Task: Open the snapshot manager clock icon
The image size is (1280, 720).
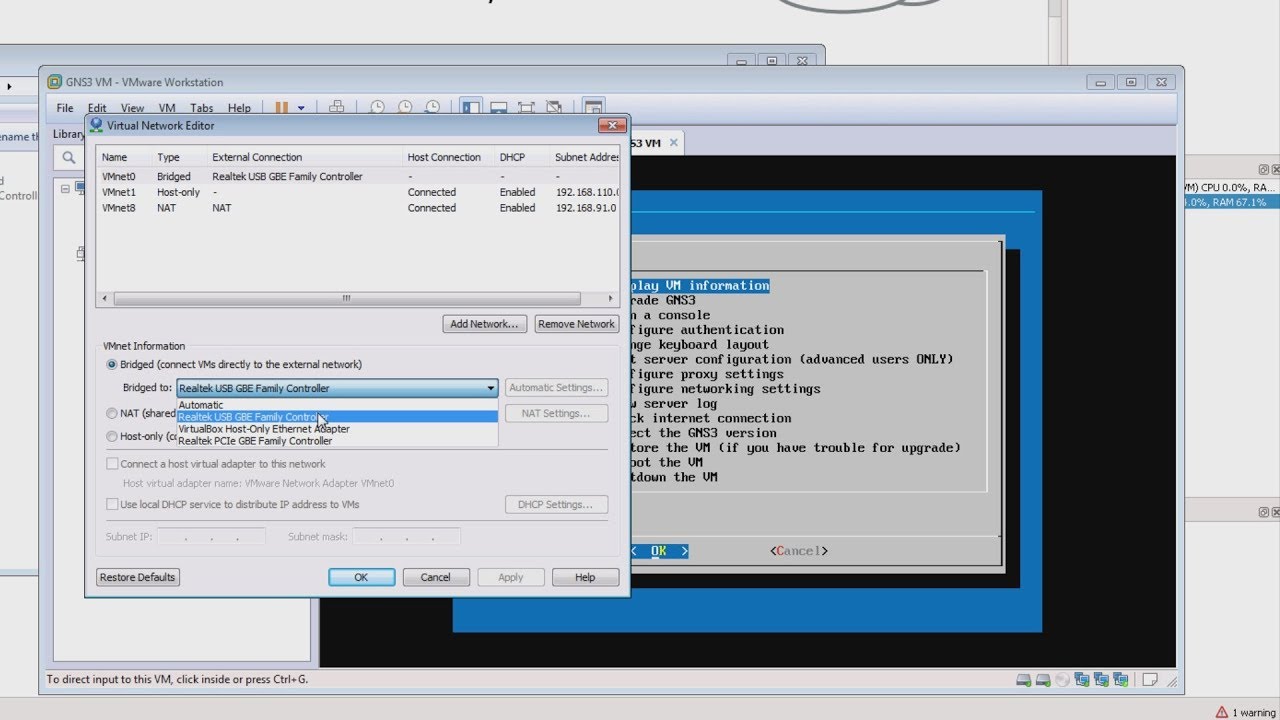Action: [x=433, y=108]
